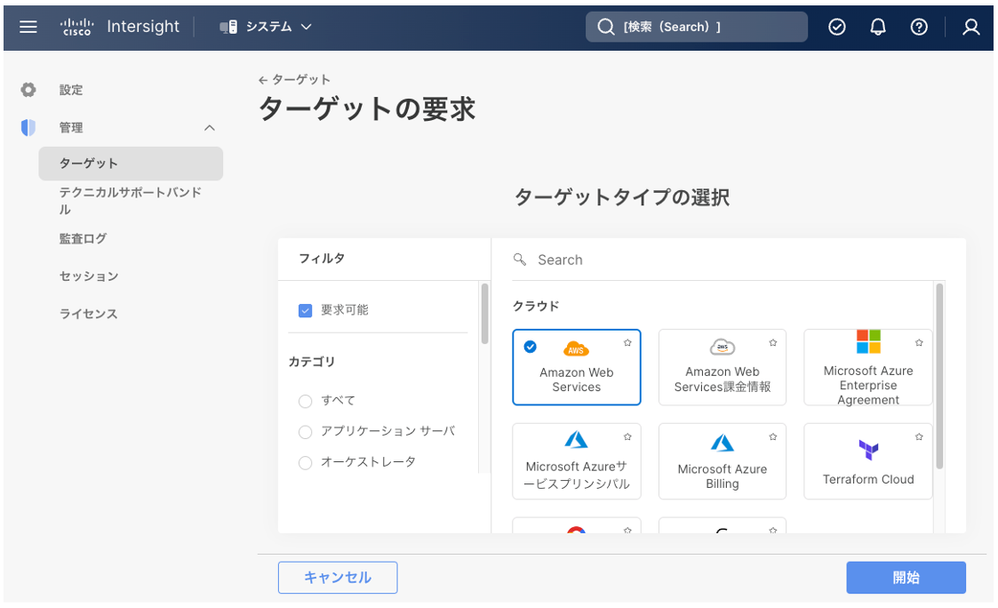Click the フィルタ panel title
This screenshot has height=608, width=998.
tap(321, 258)
